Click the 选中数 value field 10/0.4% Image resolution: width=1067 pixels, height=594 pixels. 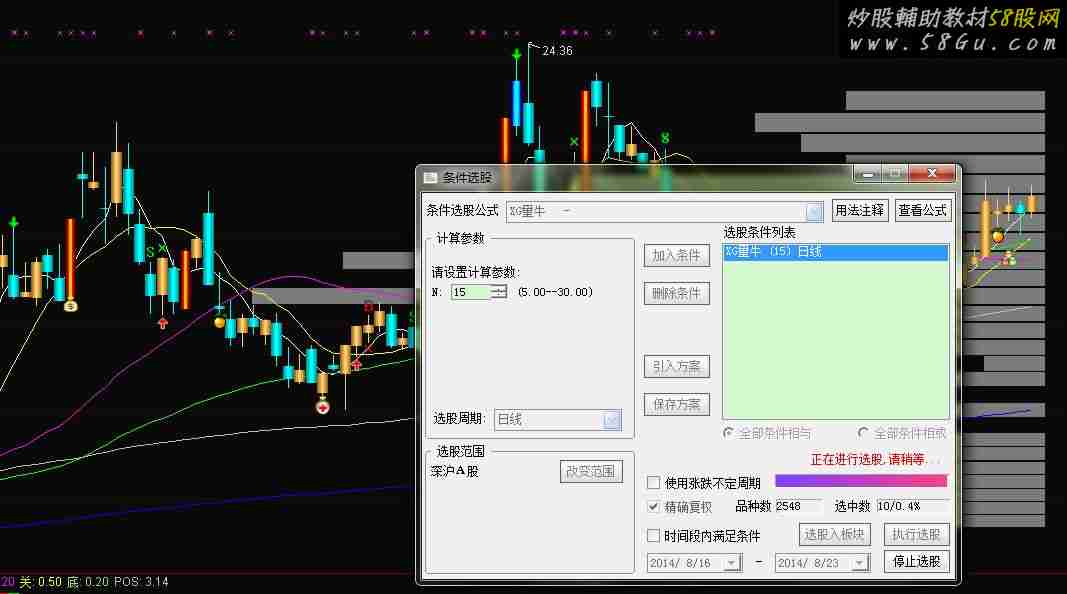click(912, 506)
